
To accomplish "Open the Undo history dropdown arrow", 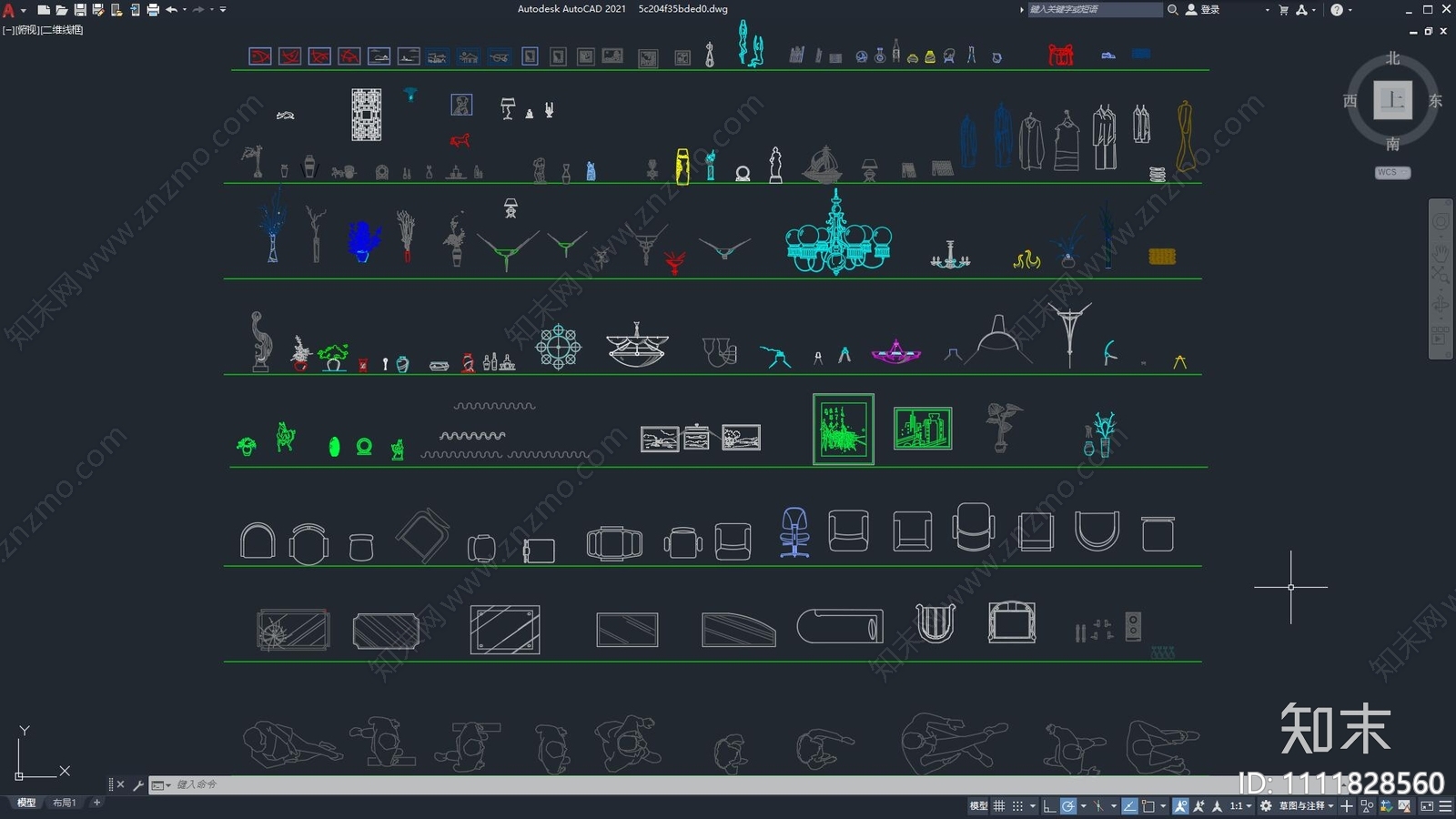I will (185, 10).
